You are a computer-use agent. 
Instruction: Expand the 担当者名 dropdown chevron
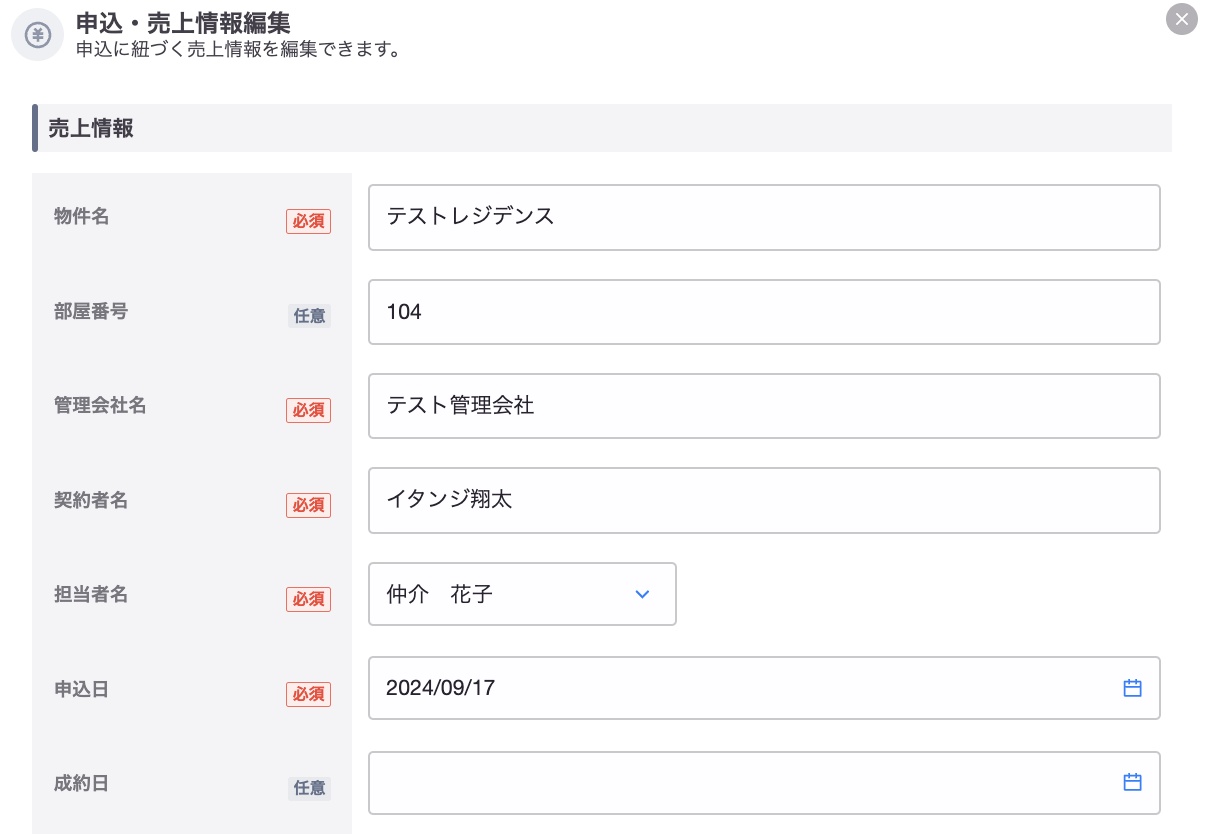tap(642, 594)
